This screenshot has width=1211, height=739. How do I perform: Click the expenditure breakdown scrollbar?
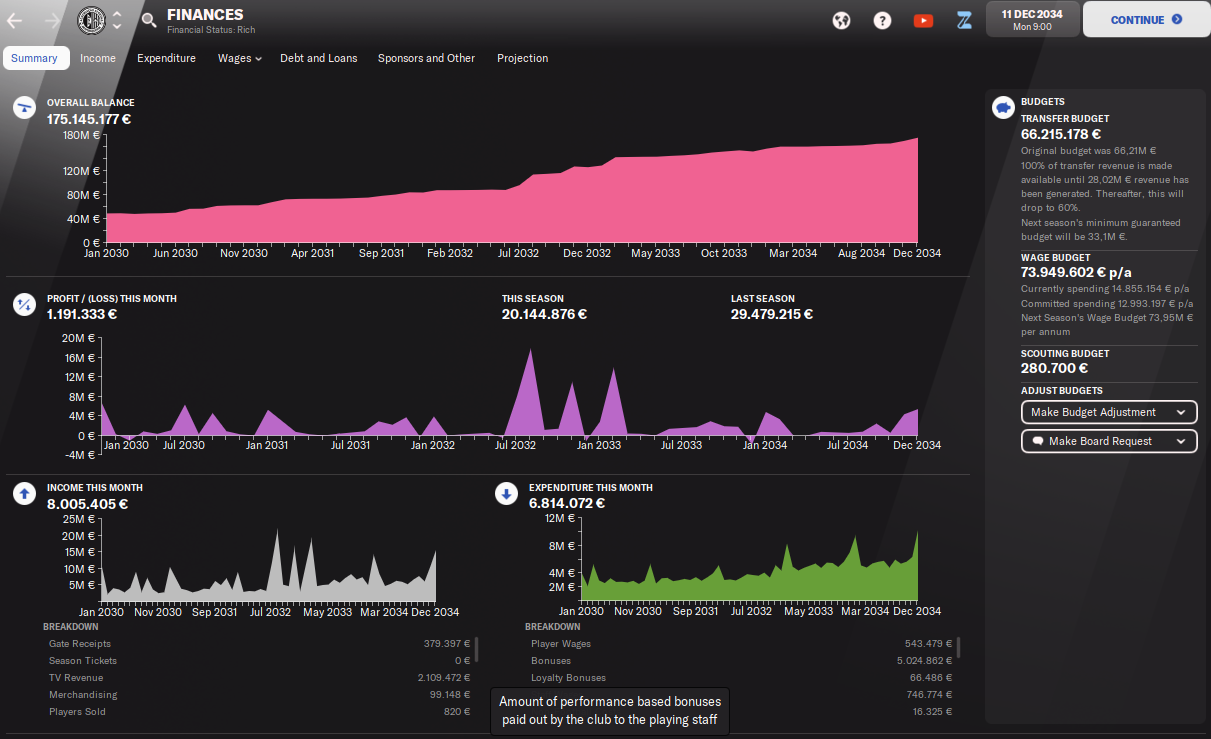tap(959, 649)
